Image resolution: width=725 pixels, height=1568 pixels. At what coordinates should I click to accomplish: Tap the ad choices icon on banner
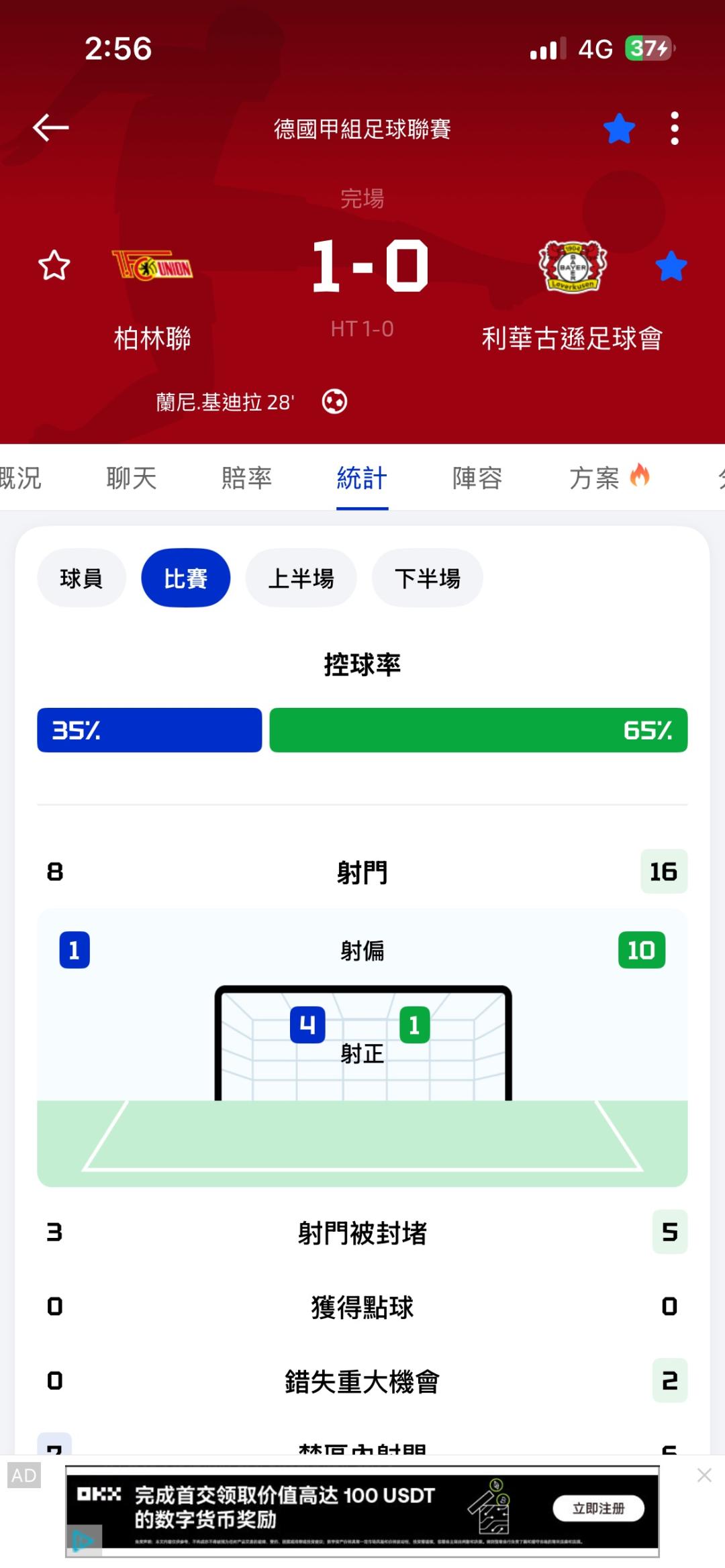pos(83,1539)
